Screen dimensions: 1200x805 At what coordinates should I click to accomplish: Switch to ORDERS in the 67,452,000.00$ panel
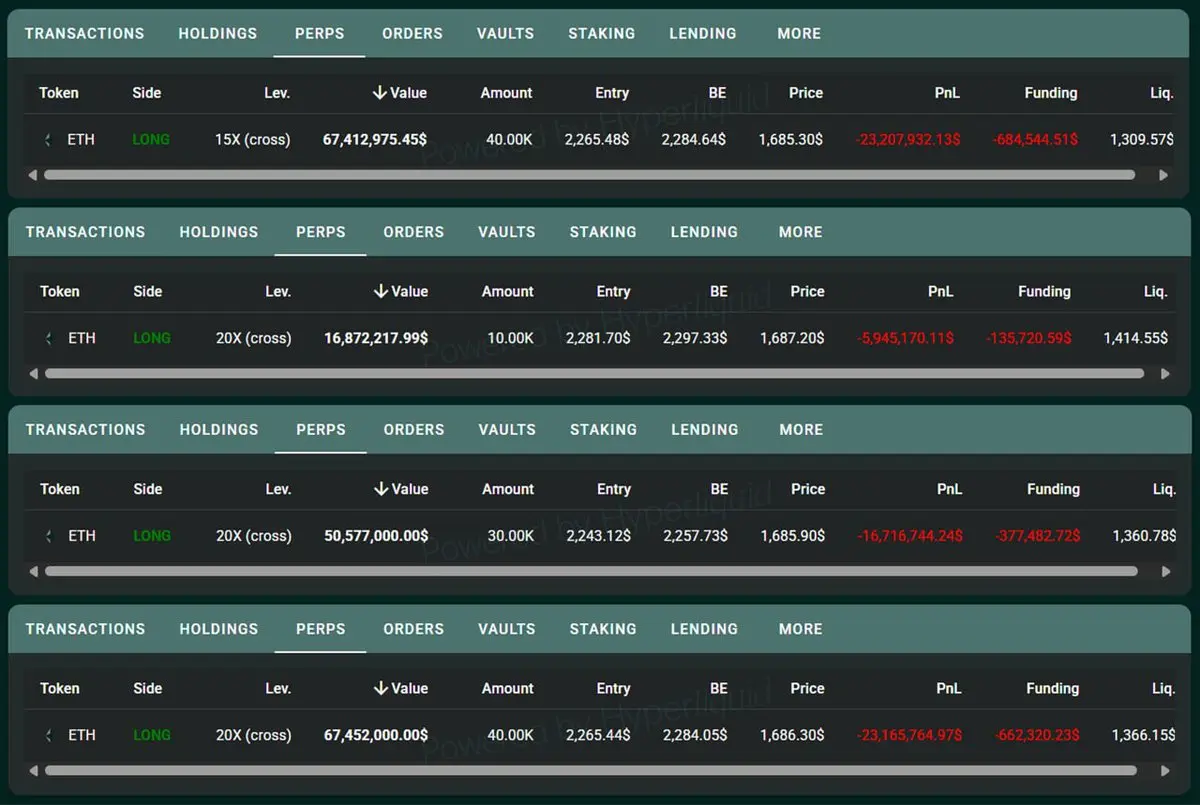(413, 629)
